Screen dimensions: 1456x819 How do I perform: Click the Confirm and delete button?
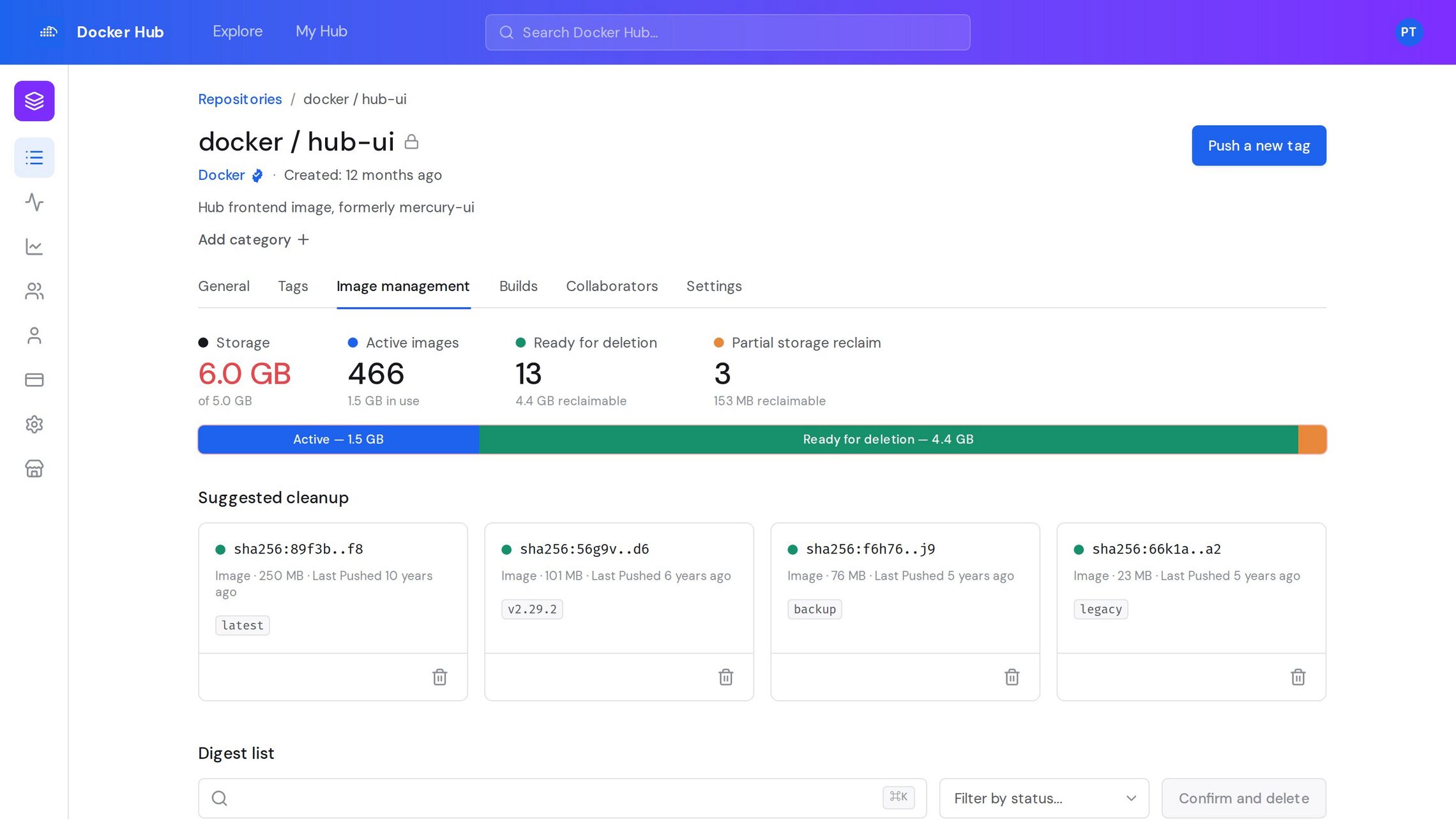(x=1244, y=798)
